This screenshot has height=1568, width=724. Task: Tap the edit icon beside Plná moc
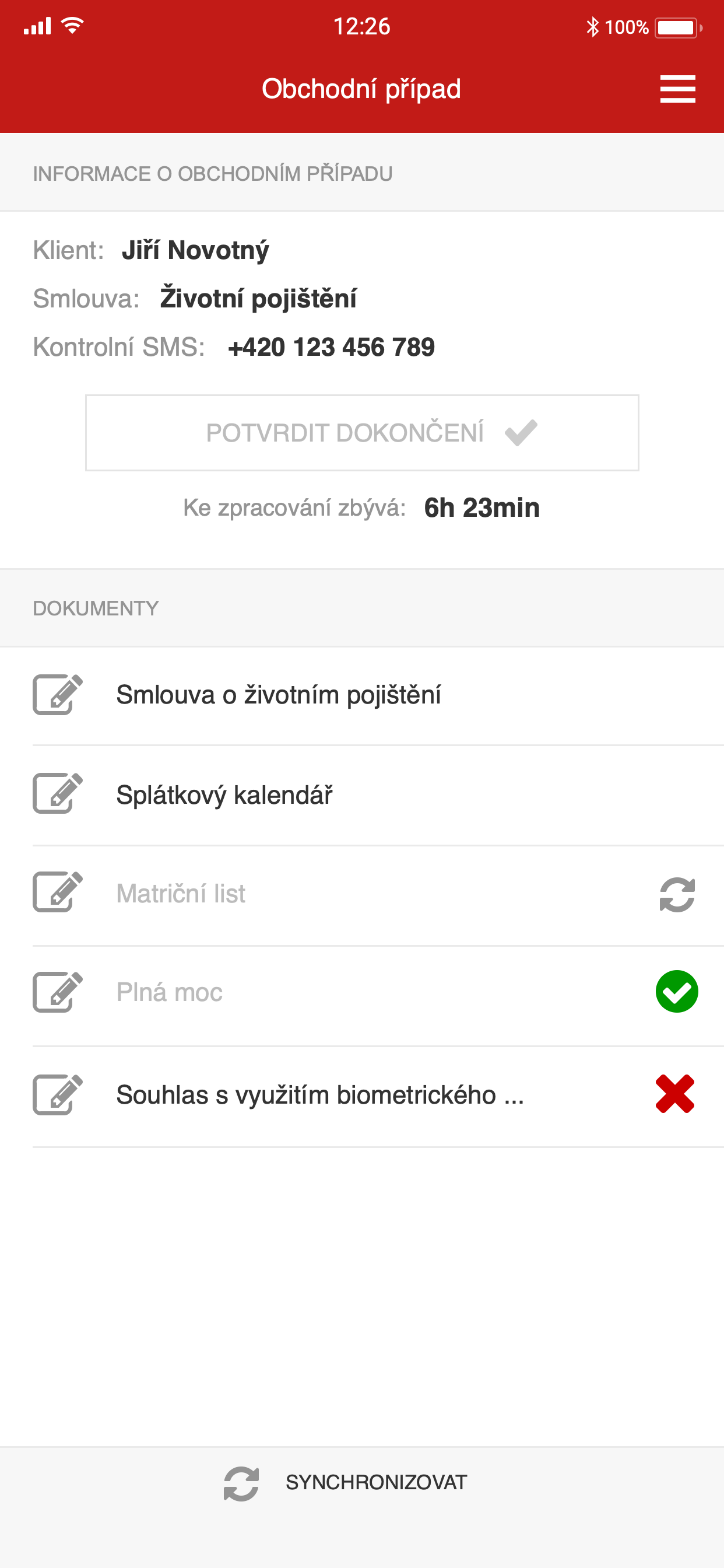pyautogui.click(x=58, y=992)
